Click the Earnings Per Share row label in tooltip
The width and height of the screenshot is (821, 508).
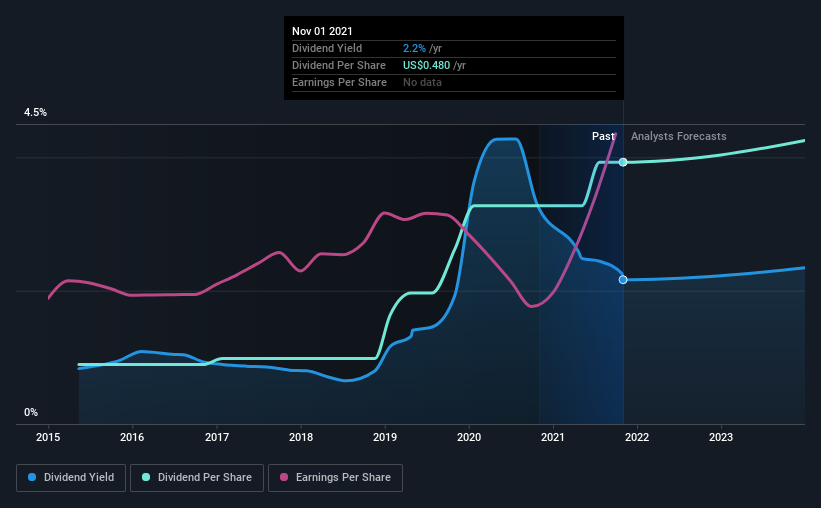[x=339, y=82]
